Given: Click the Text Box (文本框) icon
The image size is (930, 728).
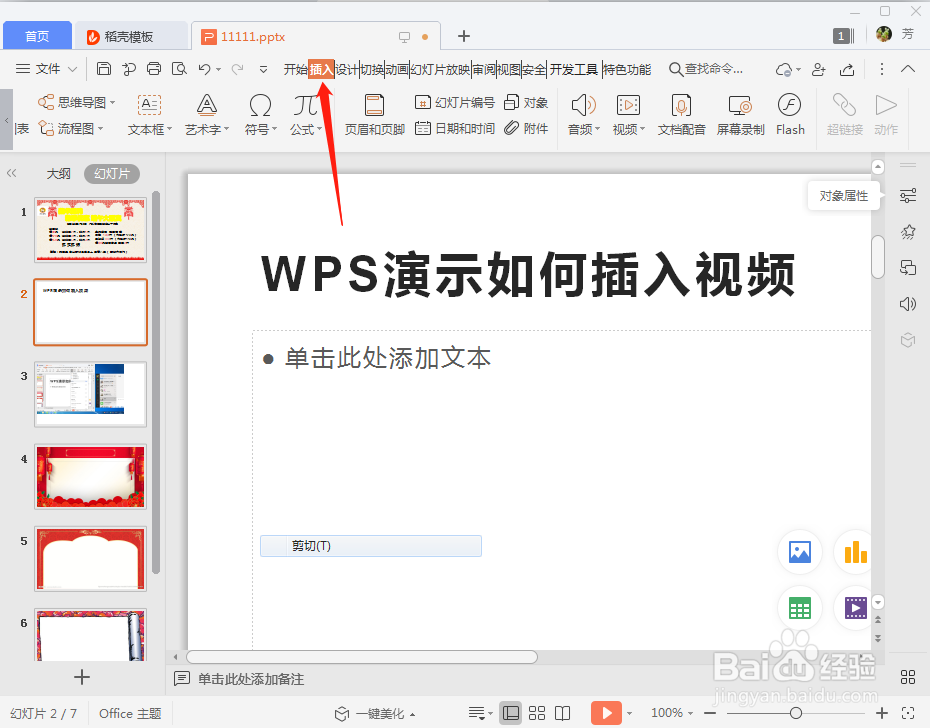Looking at the screenshot, I should [149, 106].
